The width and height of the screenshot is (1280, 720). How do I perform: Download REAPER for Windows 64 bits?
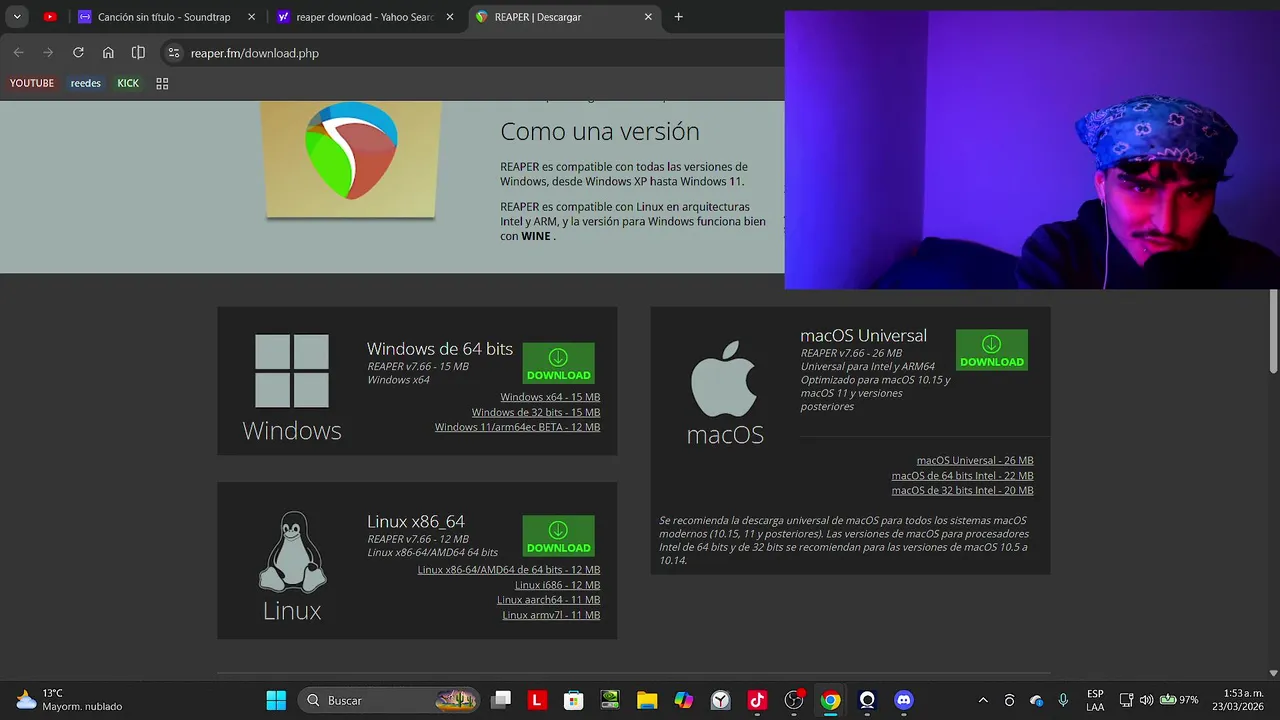[558, 363]
